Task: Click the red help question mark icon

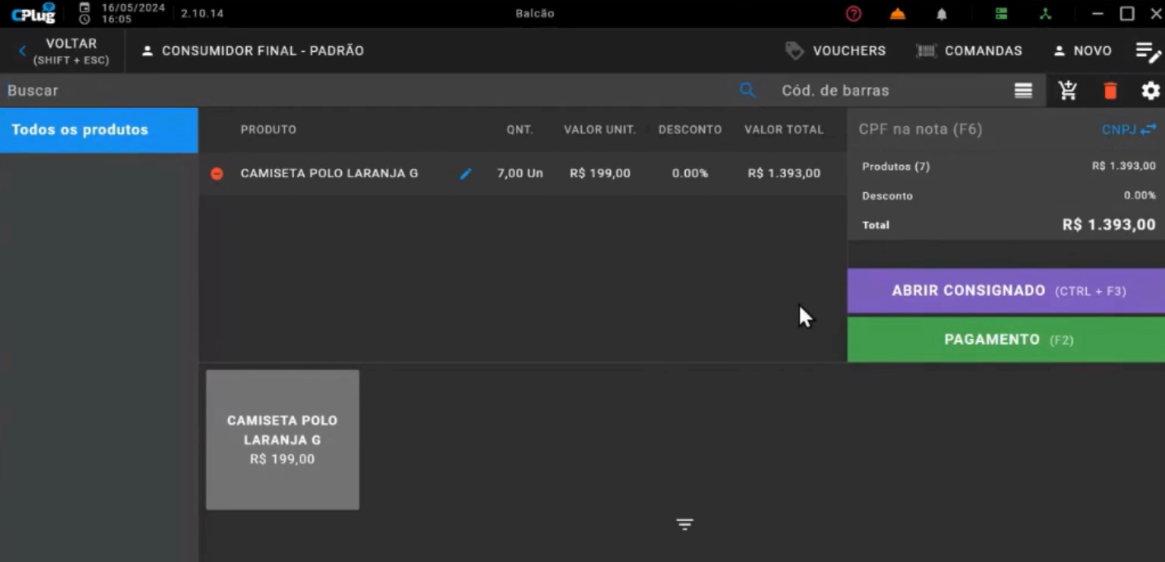Action: (853, 14)
